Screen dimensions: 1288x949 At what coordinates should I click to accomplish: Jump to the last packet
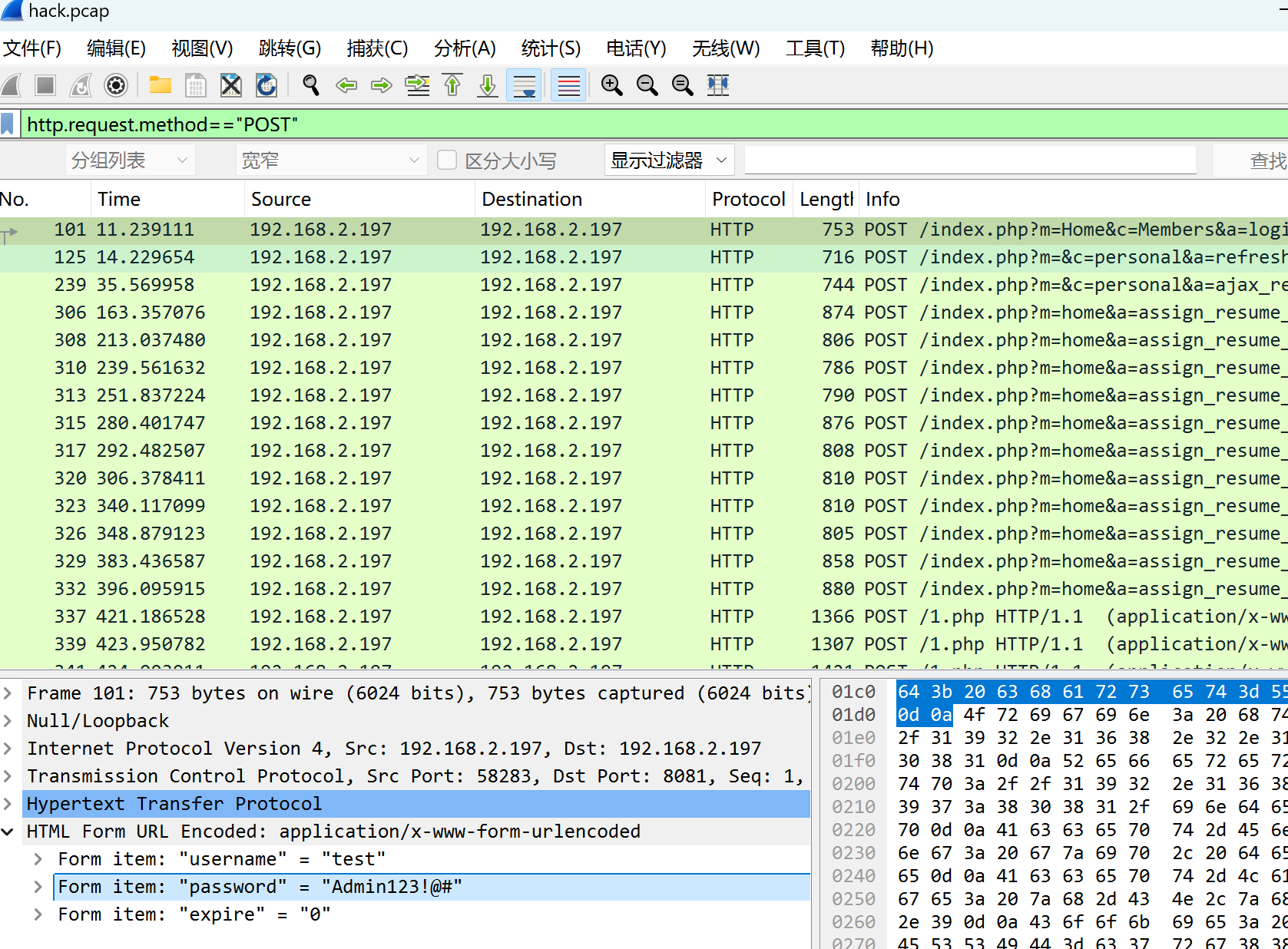coord(488,85)
